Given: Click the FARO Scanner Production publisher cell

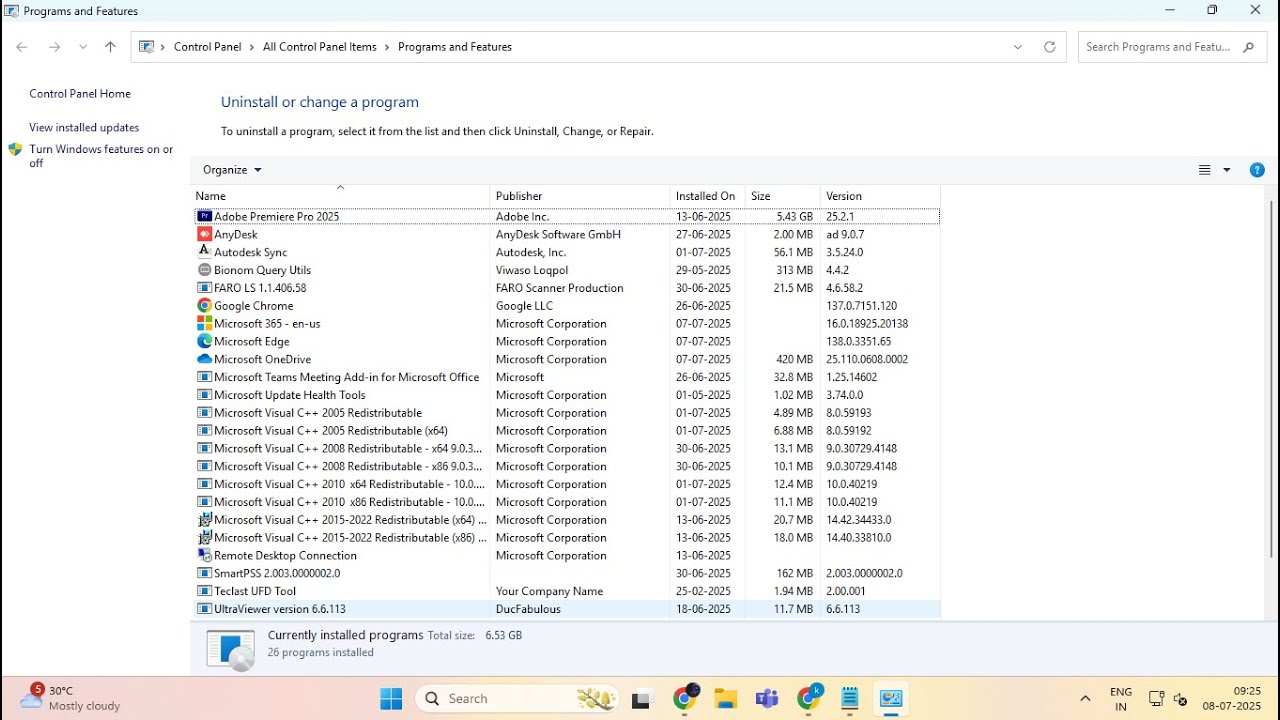Looking at the screenshot, I should click(x=559, y=288).
